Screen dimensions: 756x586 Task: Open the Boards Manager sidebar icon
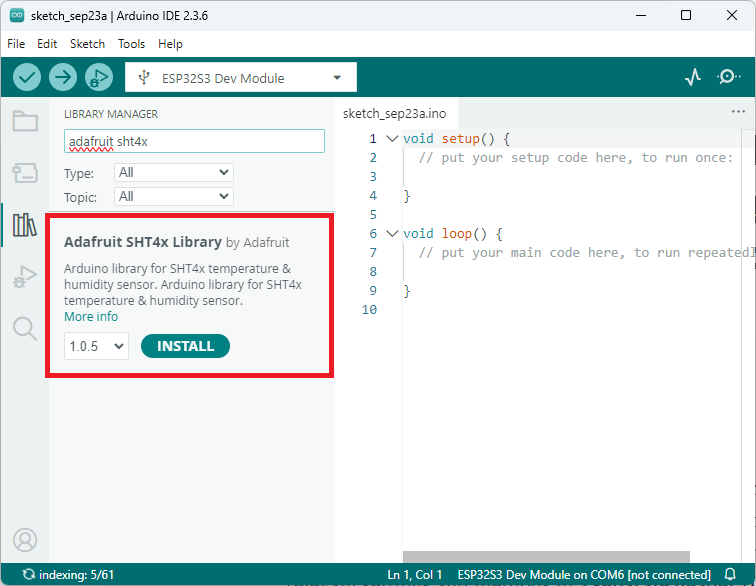point(25,173)
